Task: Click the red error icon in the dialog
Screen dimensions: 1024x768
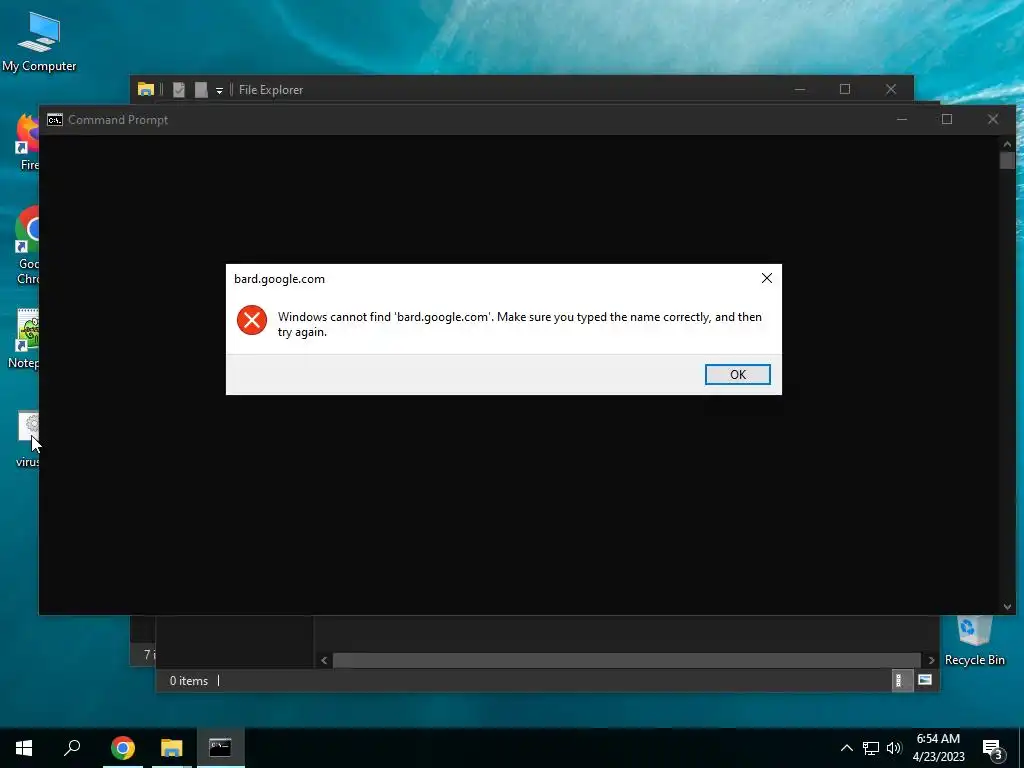Action: coord(251,320)
